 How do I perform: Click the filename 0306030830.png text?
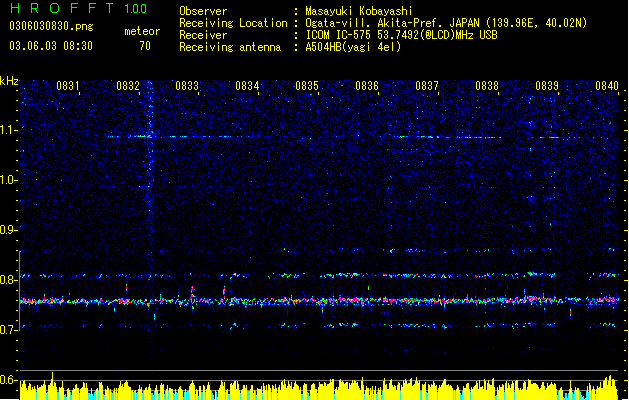click(51, 26)
